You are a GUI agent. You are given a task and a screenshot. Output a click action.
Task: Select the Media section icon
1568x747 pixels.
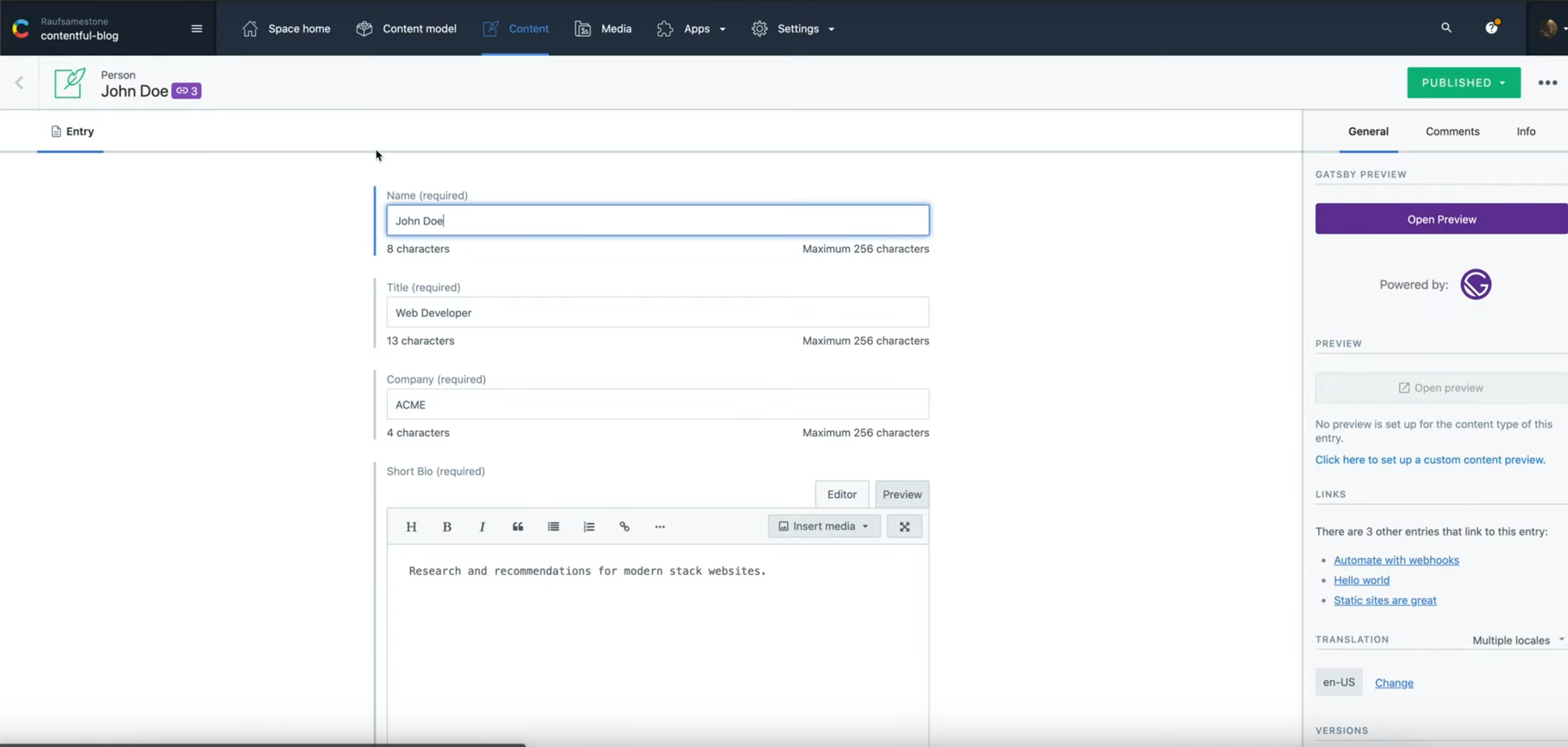tap(582, 28)
